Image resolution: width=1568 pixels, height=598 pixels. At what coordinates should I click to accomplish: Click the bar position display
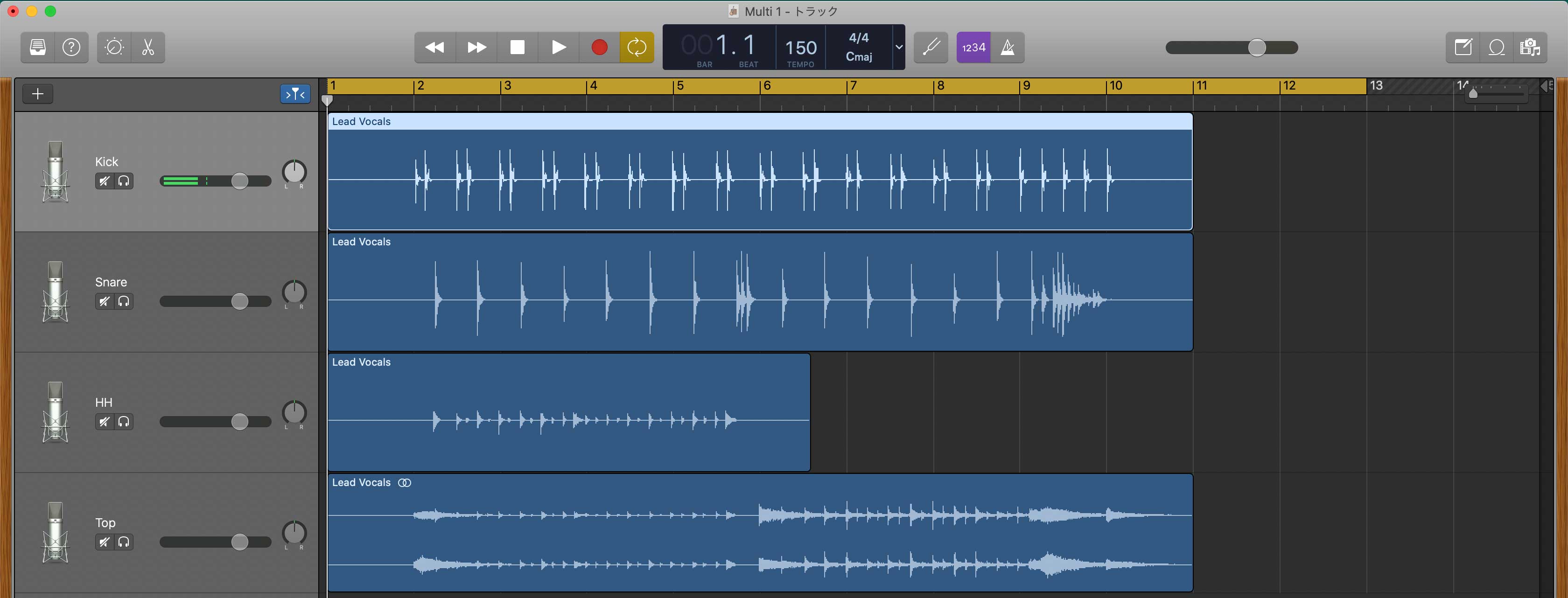coord(705,45)
